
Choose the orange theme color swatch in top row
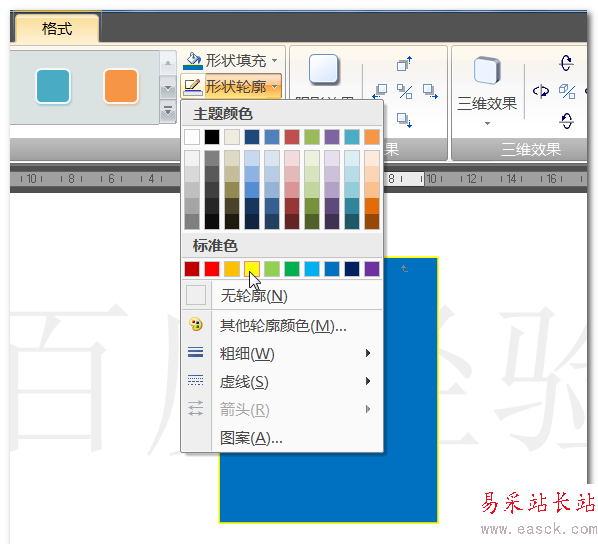click(x=372, y=137)
